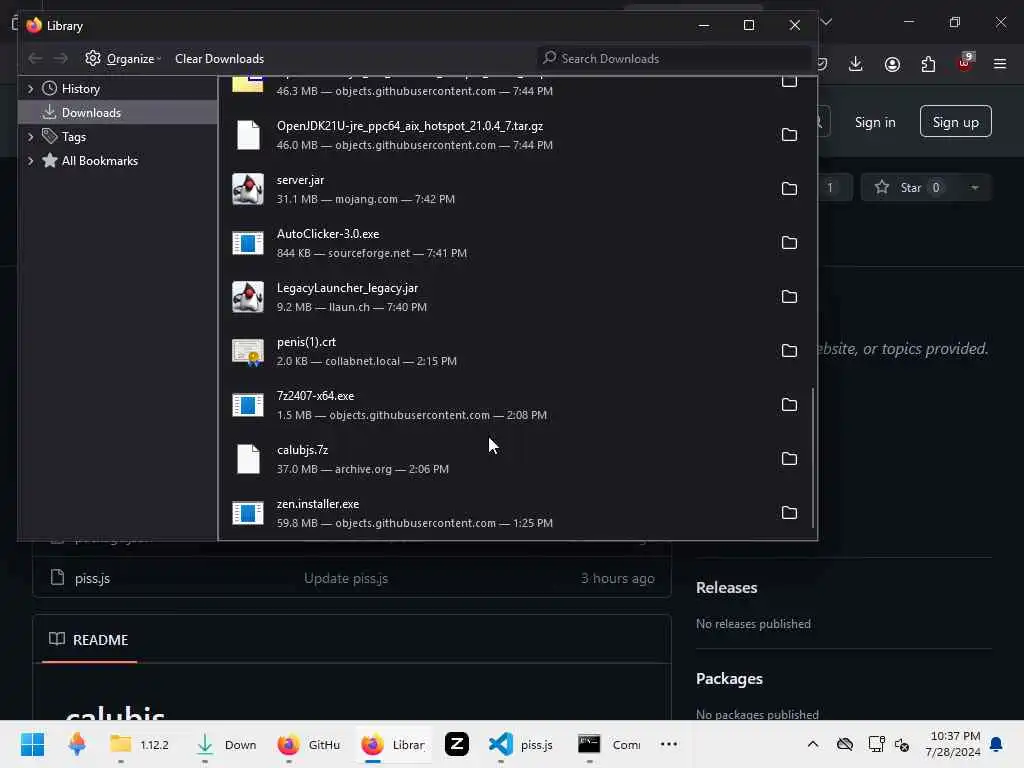Show server.jar in folder
This screenshot has width=1024, height=768.
point(789,189)
